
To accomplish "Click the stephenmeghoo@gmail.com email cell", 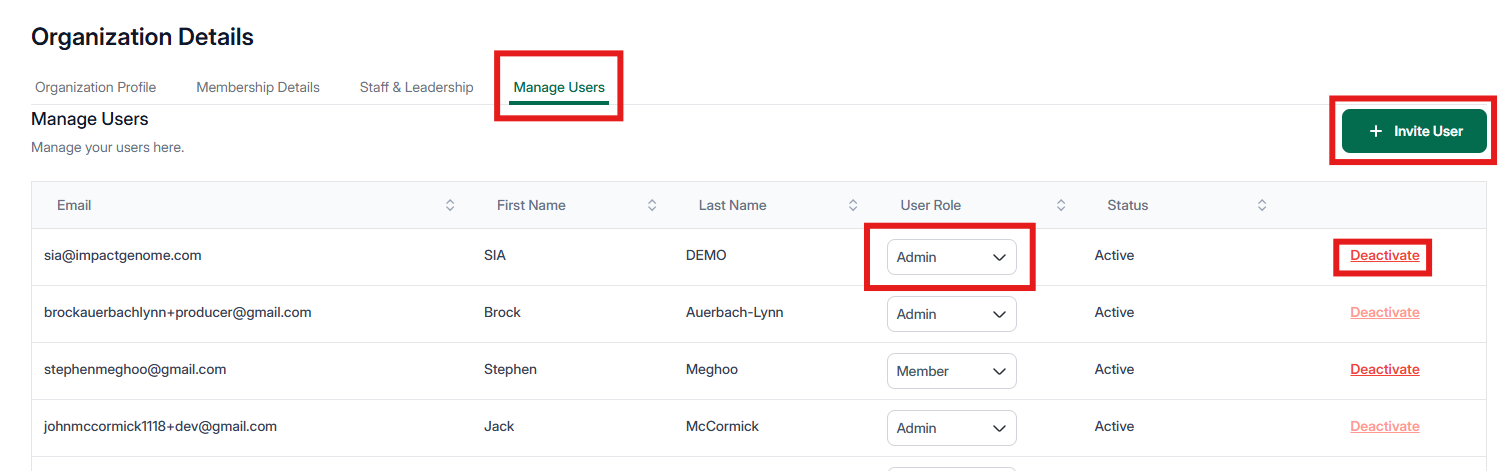I will (x=135, y=370).
